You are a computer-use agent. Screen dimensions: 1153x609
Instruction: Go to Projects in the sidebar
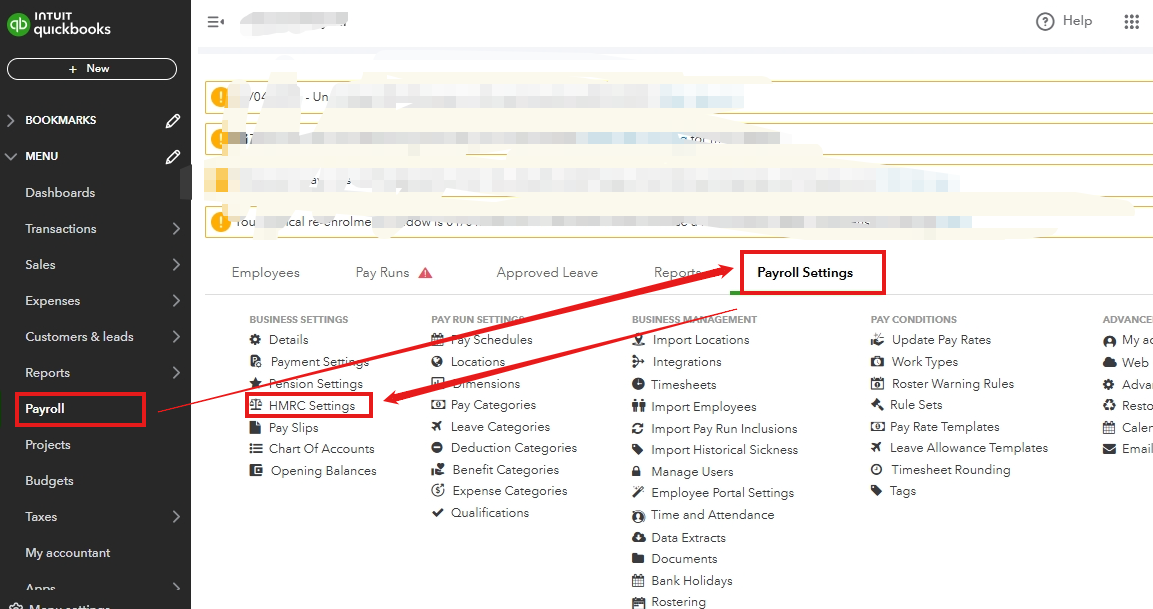[x=48, y=445]
